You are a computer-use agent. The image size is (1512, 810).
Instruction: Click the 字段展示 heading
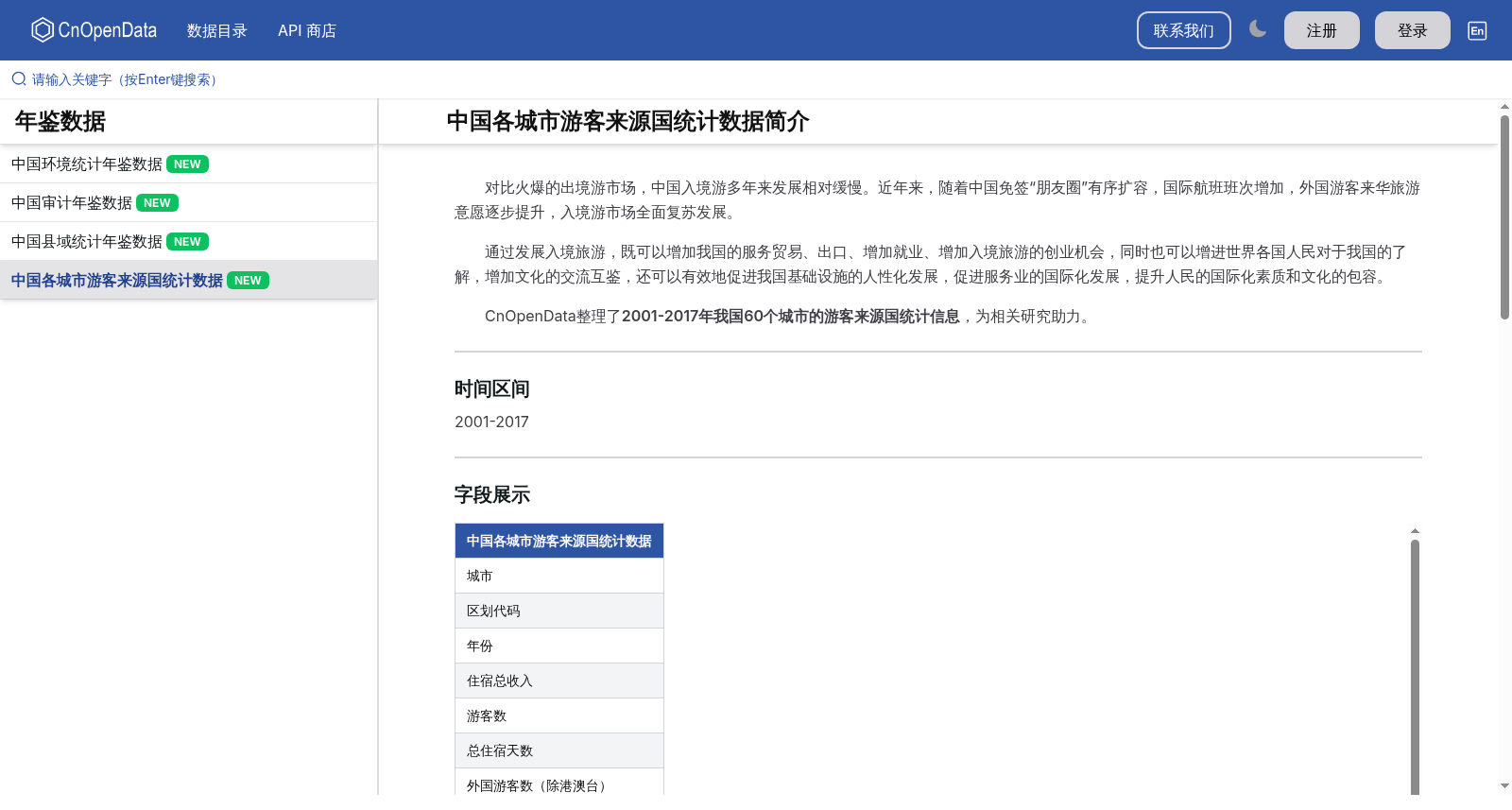[x=492, y=494]
